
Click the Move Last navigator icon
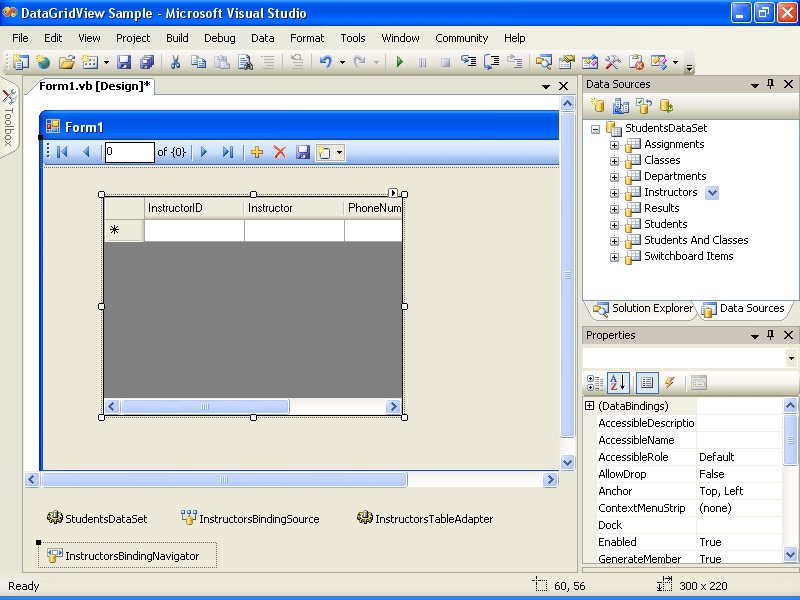(227, 152)
